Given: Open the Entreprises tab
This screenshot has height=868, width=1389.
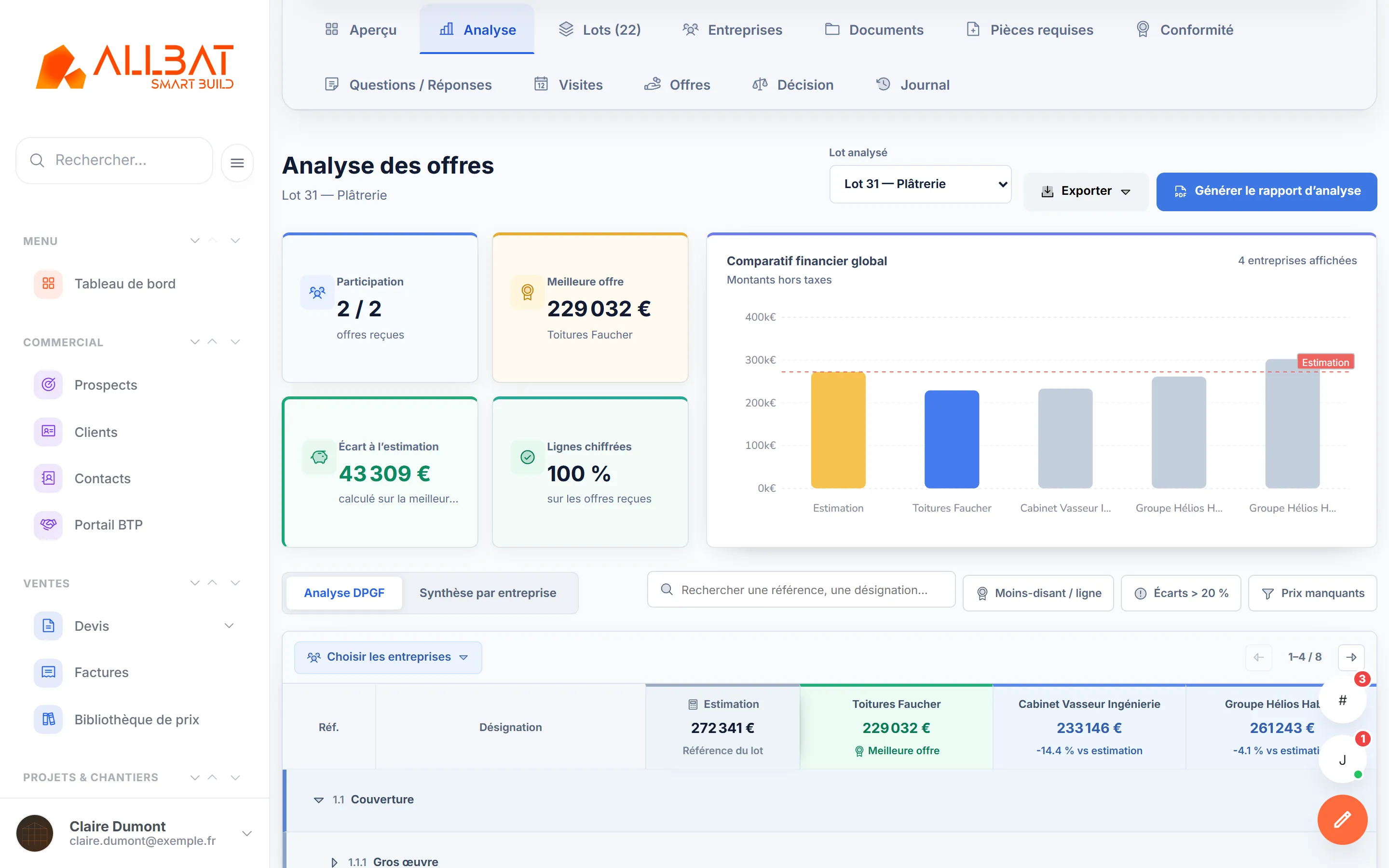Looking at the screenshot, I should coord(733,29).
